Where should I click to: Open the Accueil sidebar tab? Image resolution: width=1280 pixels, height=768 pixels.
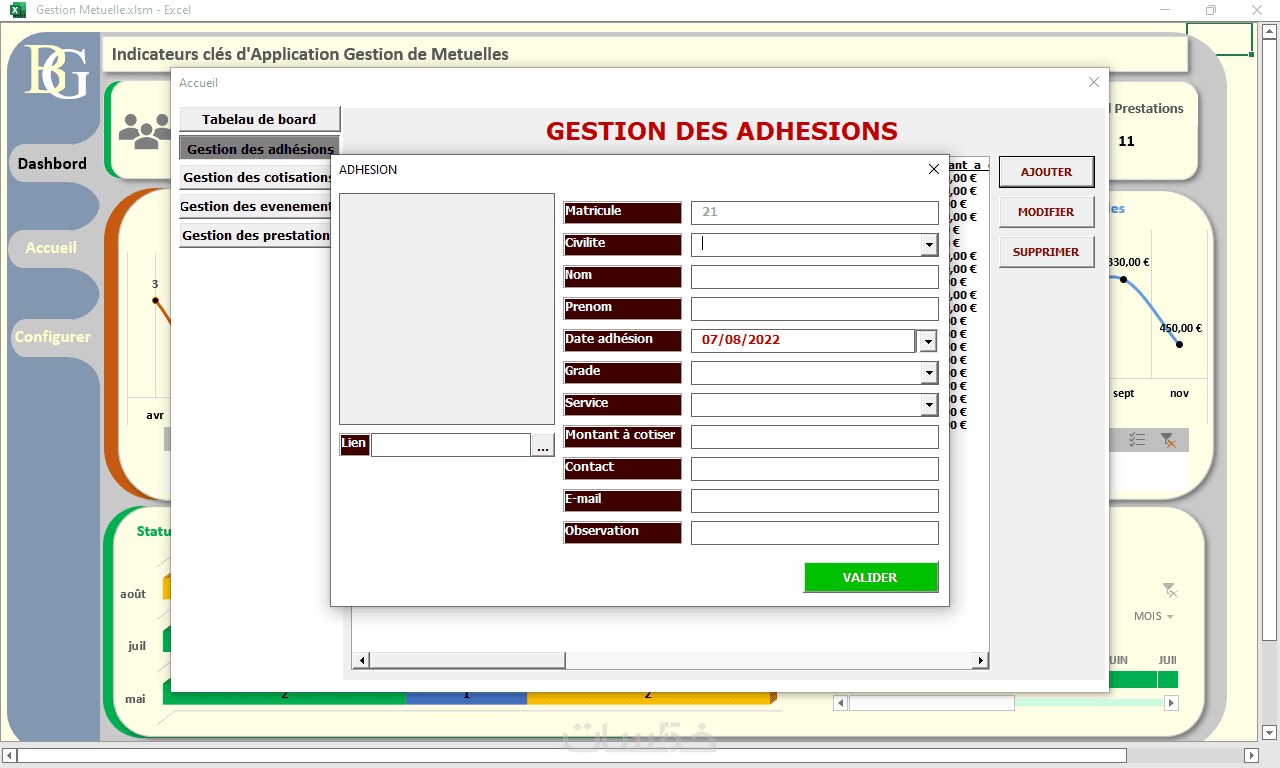51,247
